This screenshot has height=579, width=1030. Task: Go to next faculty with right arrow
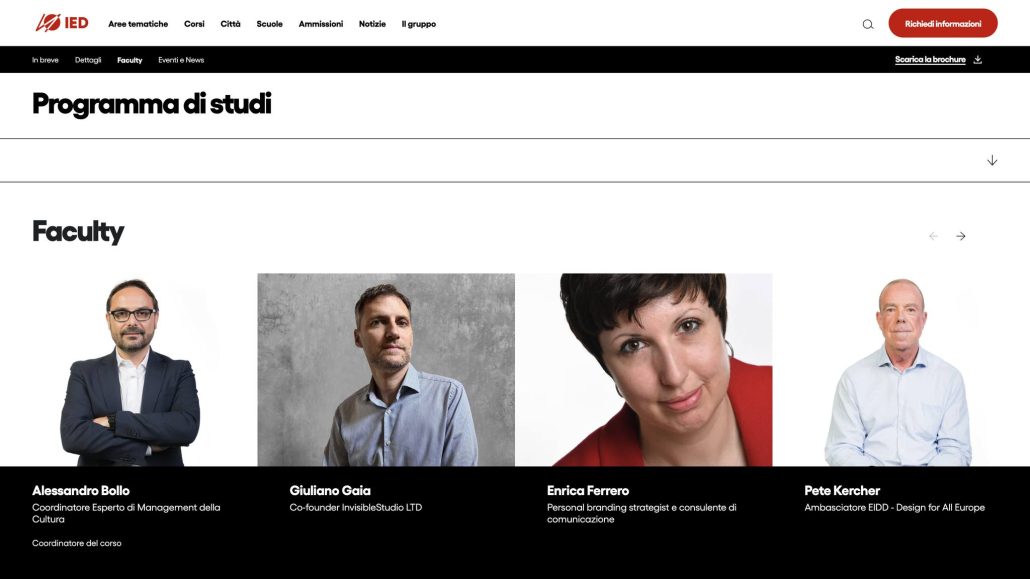coord(960,236)
